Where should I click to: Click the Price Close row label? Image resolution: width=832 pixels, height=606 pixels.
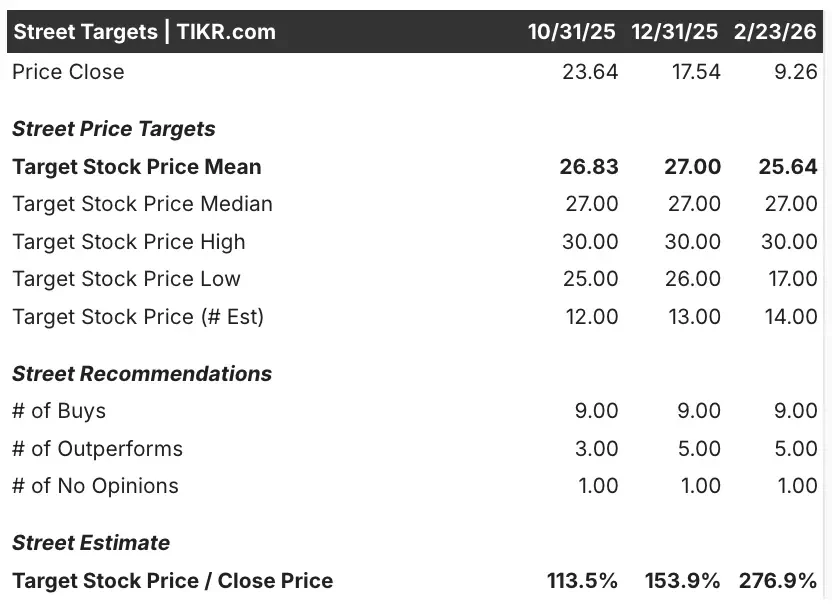(68, 72)
